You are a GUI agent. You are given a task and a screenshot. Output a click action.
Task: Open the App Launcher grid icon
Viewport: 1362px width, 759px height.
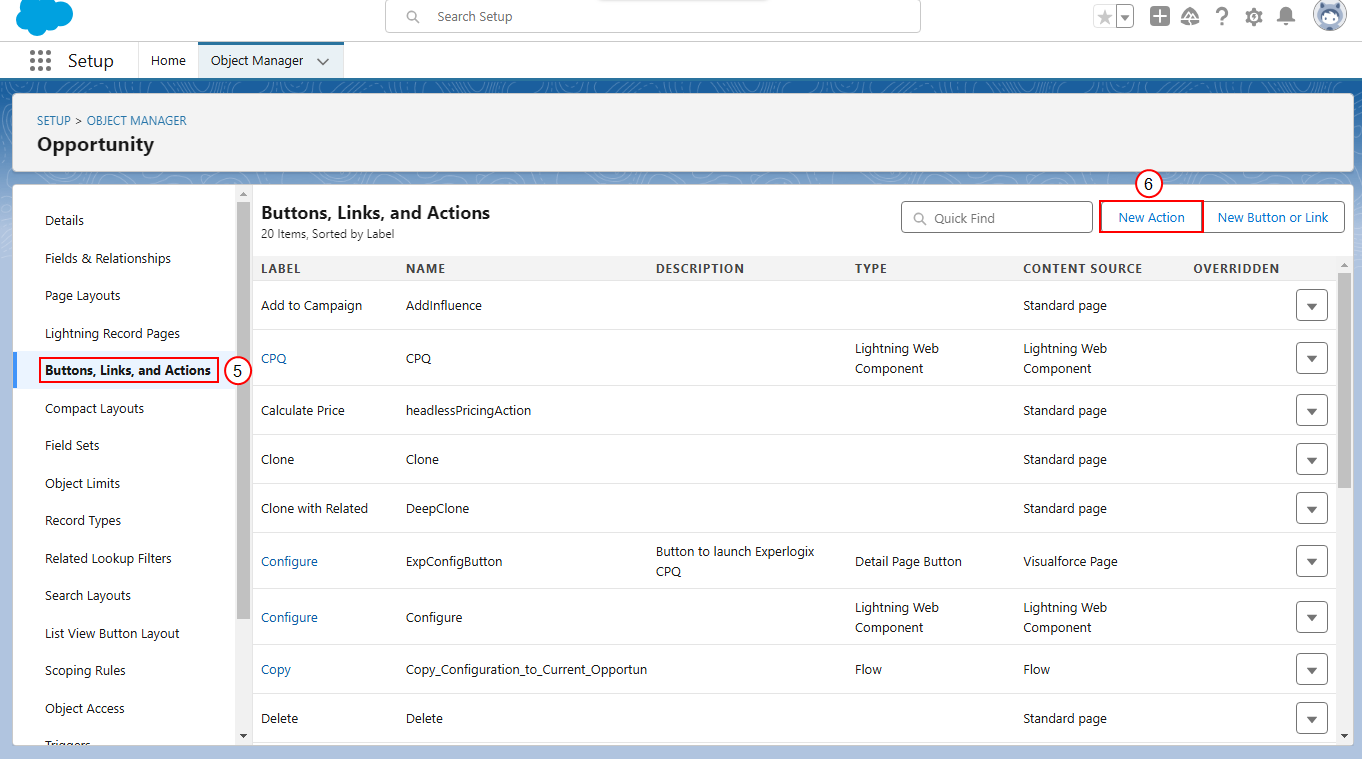tap(40, 60)
